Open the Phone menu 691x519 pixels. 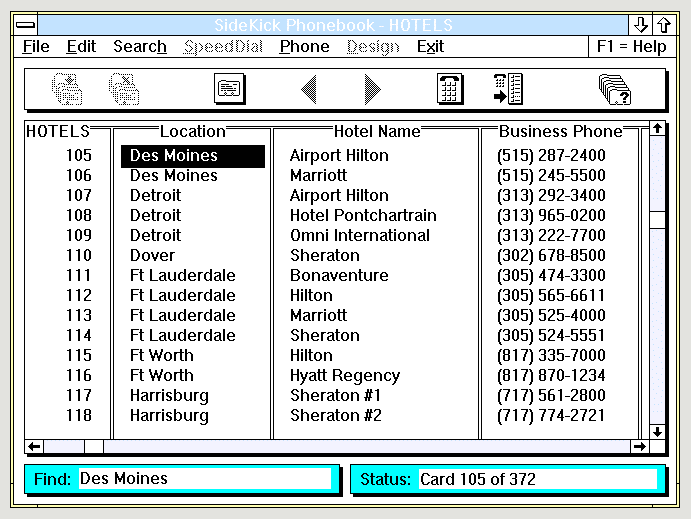click(x=305, y=46)
